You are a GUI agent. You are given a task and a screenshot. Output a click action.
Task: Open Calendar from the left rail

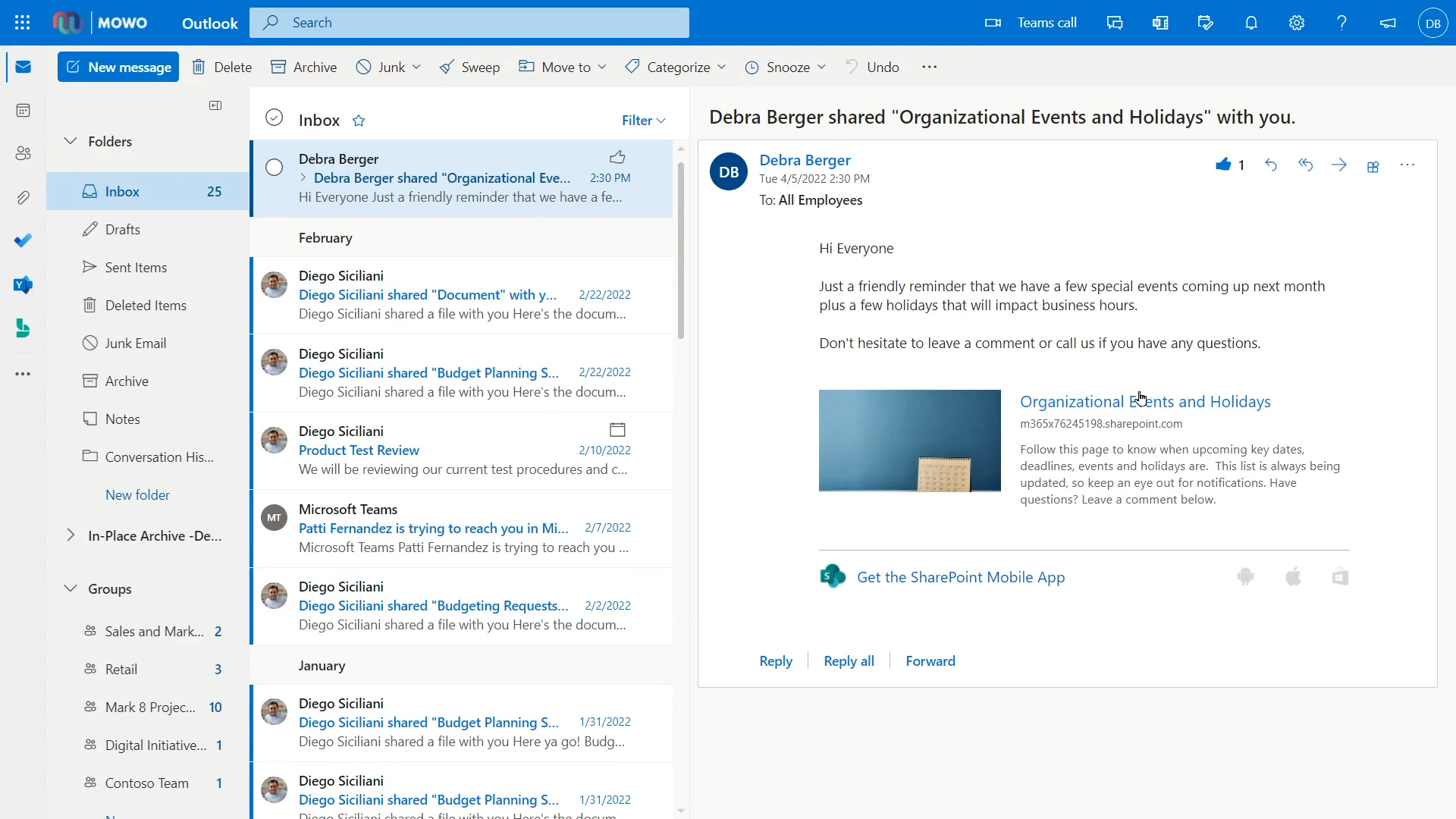[23, 111]
